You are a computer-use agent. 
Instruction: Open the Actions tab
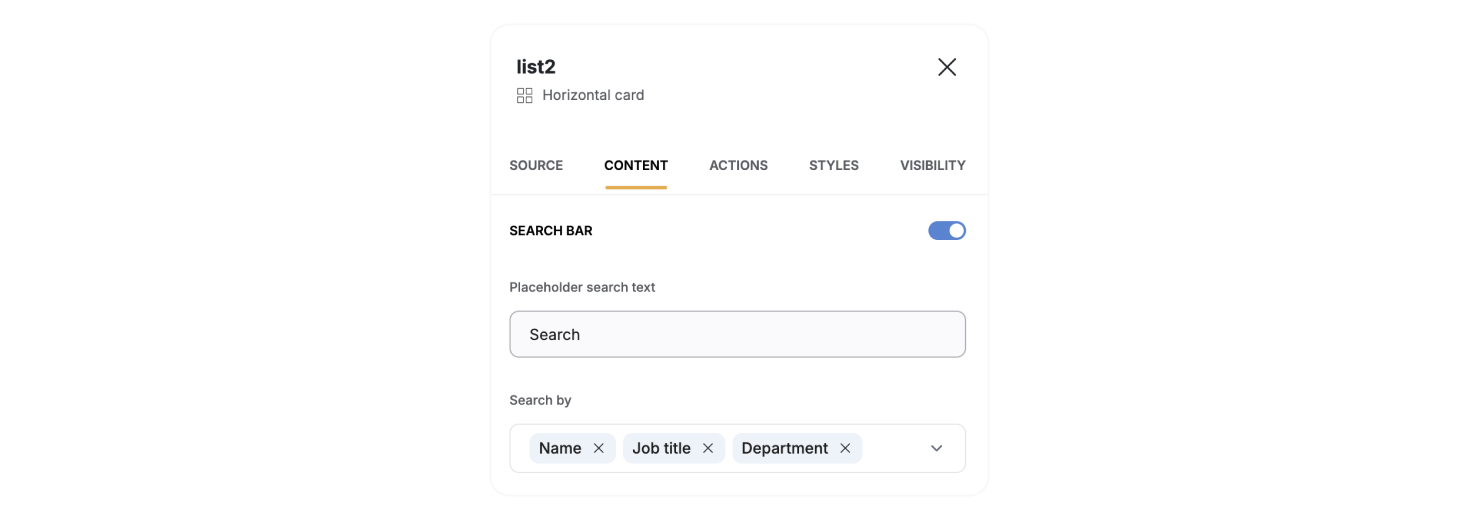click(738, 165)
